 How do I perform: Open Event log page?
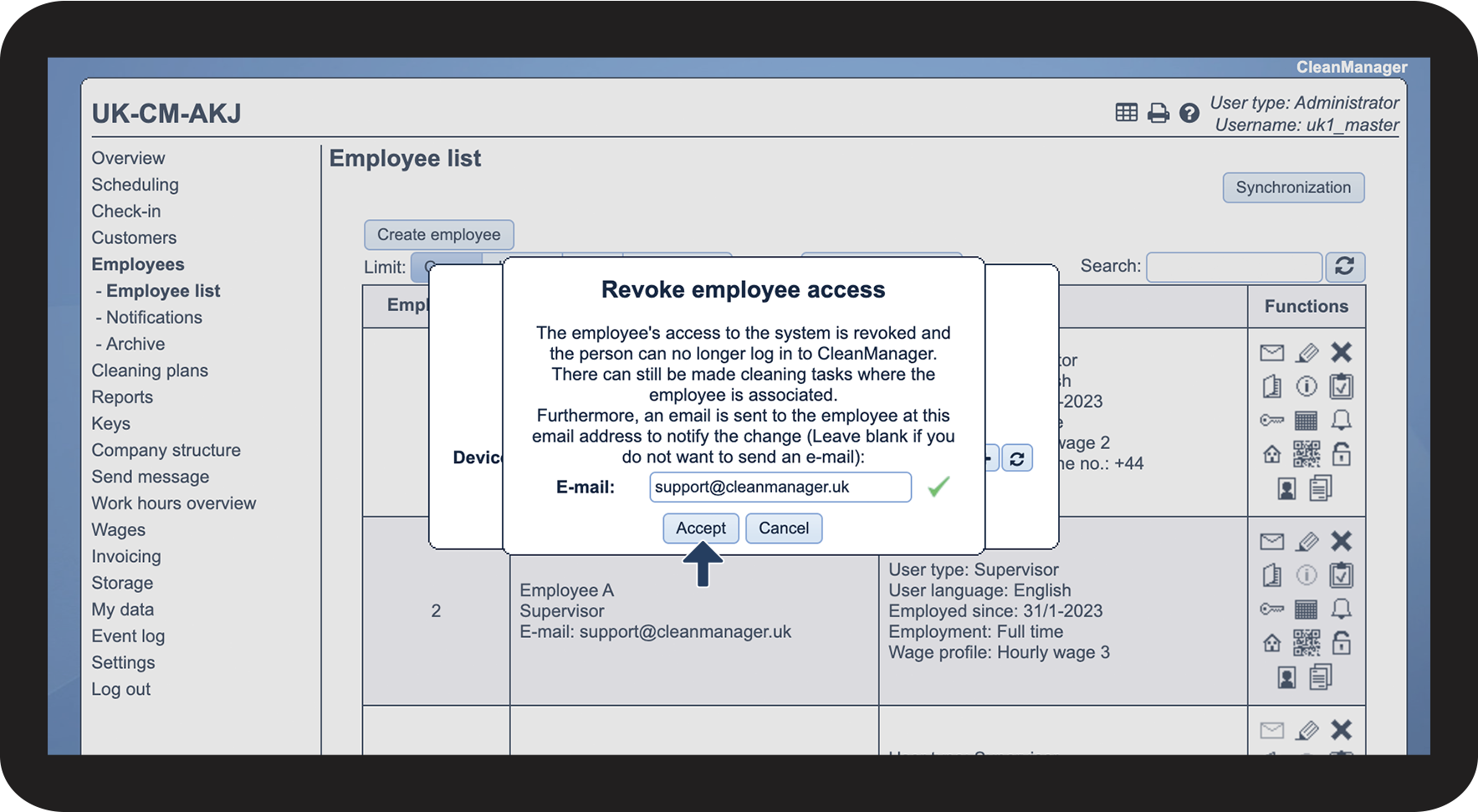[x=128, y=636]
